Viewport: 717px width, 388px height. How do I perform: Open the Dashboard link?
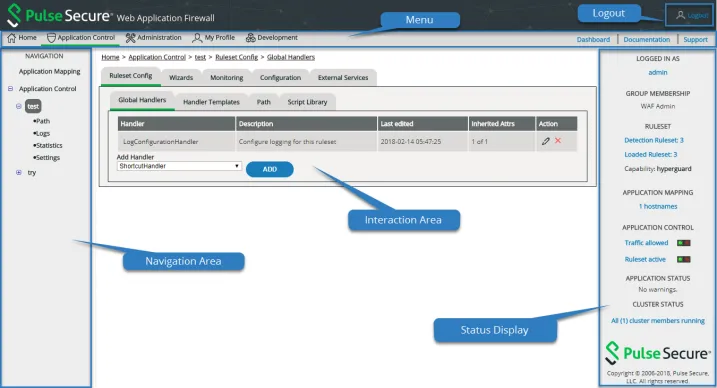pos(593,40)
